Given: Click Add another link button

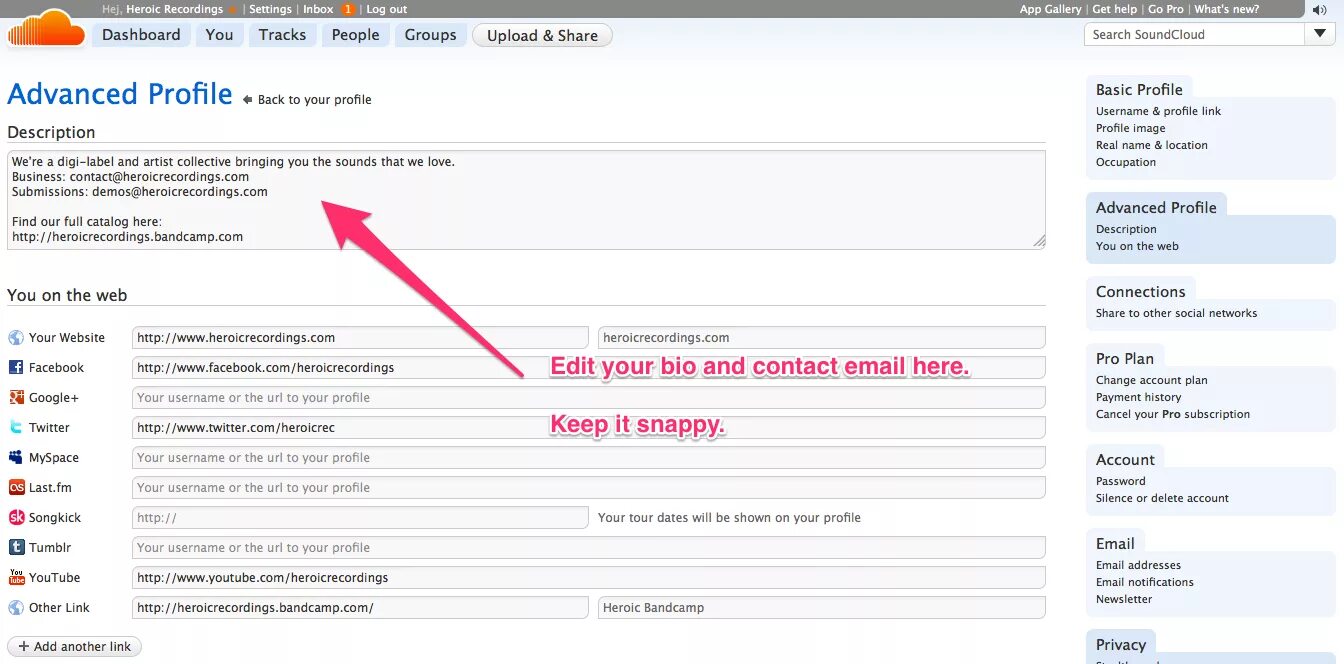Looking at the screenshot, I should 74,647.
